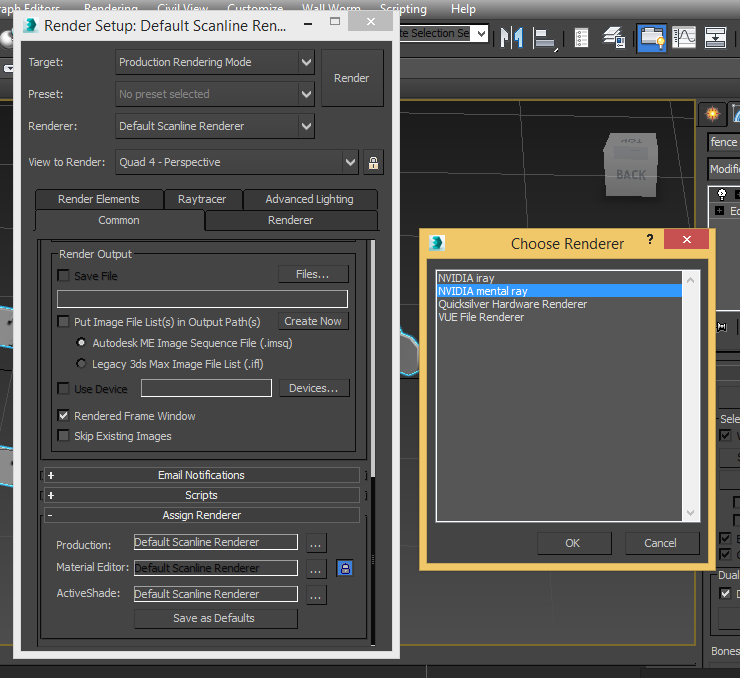The width and height of the screenshot is (740, 678).
Task: Toggle the Ribbon icon in toolbar
Action: (652, 38)
